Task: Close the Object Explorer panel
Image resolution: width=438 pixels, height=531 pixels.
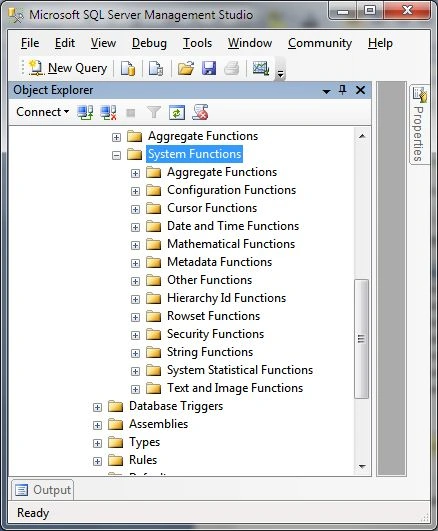Action: pos(360,90)
